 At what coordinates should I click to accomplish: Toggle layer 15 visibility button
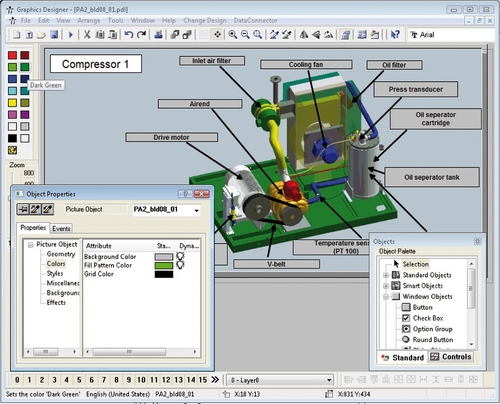pyautogui.click(x=203, y=380)
